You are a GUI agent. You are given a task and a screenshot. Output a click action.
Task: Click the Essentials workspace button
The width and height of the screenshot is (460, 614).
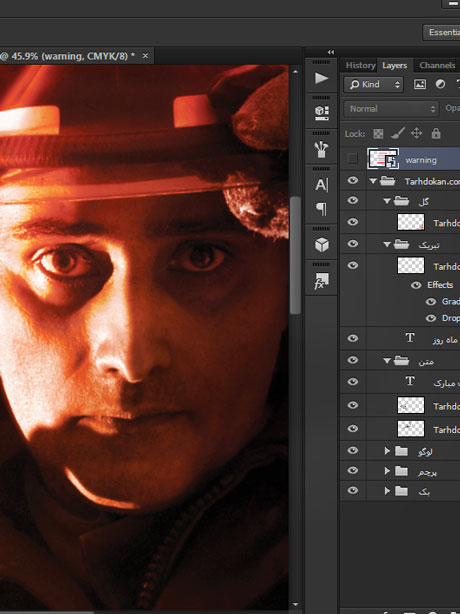[443, 32]
